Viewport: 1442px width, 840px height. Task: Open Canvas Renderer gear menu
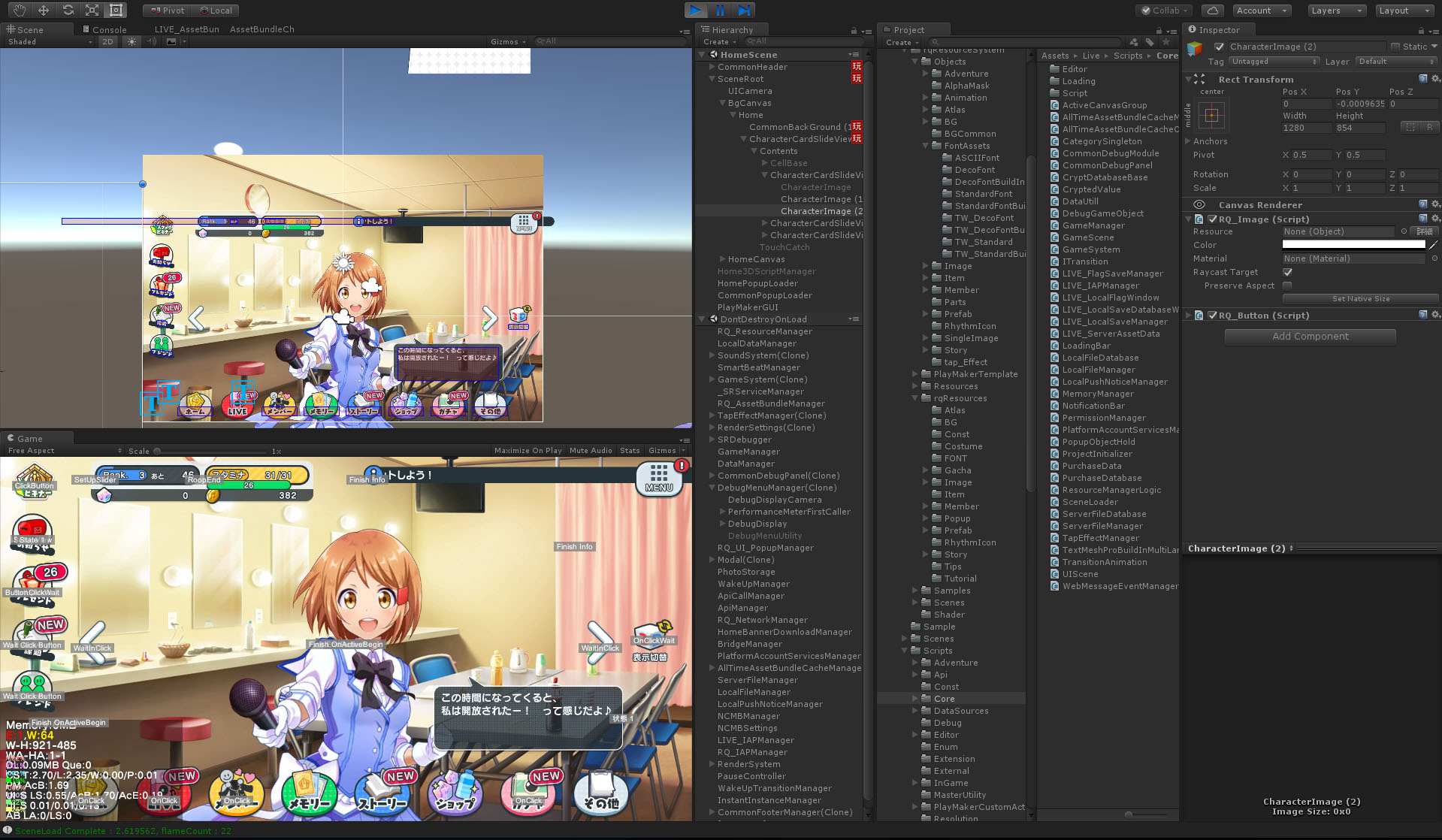point(1435,204)
